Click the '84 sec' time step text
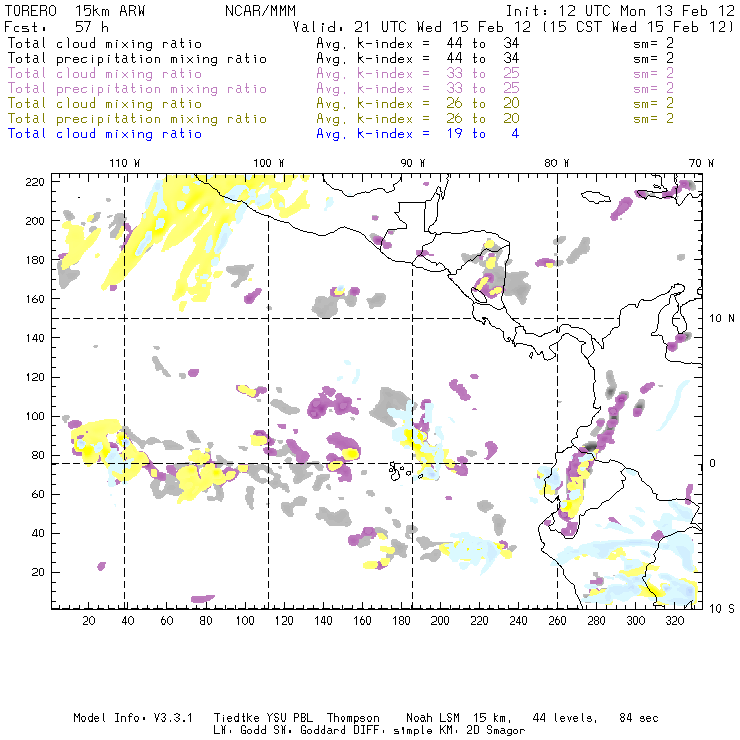Screen dimensions: 740x740 tap(639, 718)
